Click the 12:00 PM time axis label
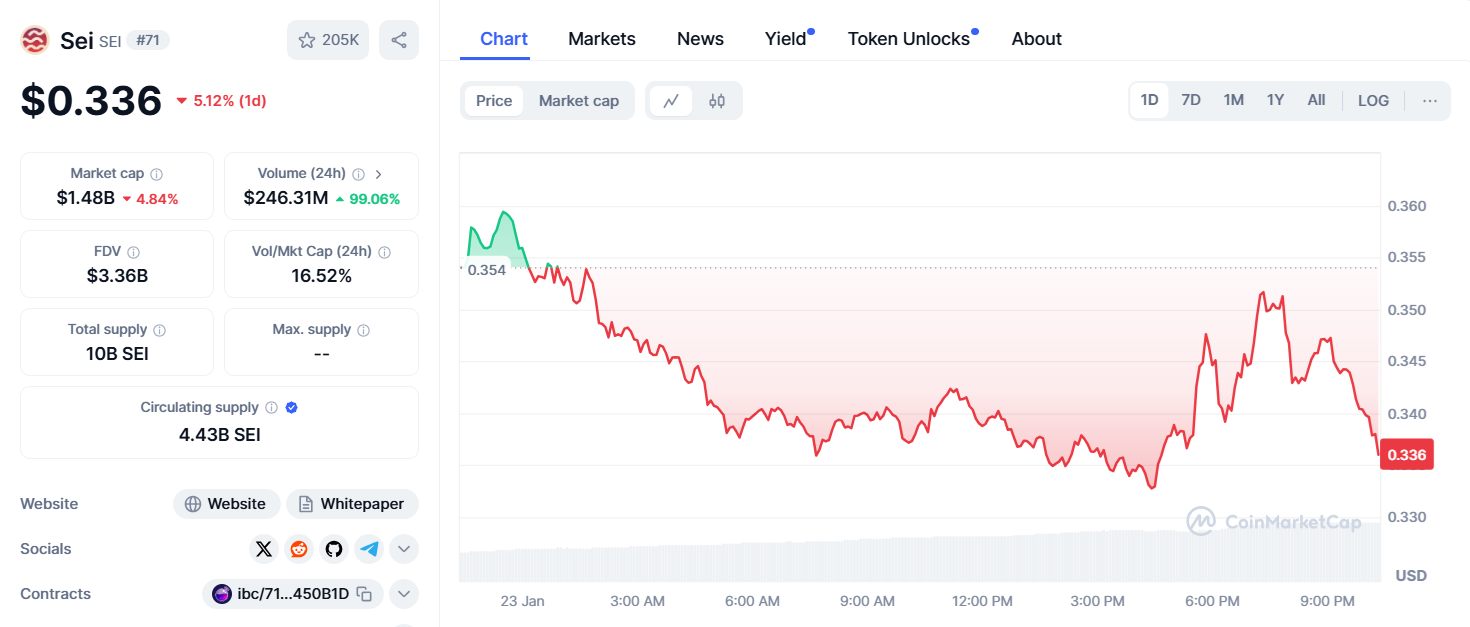Image resolution: width=1470 pixels, height=627 pixels. click(982, 601)
